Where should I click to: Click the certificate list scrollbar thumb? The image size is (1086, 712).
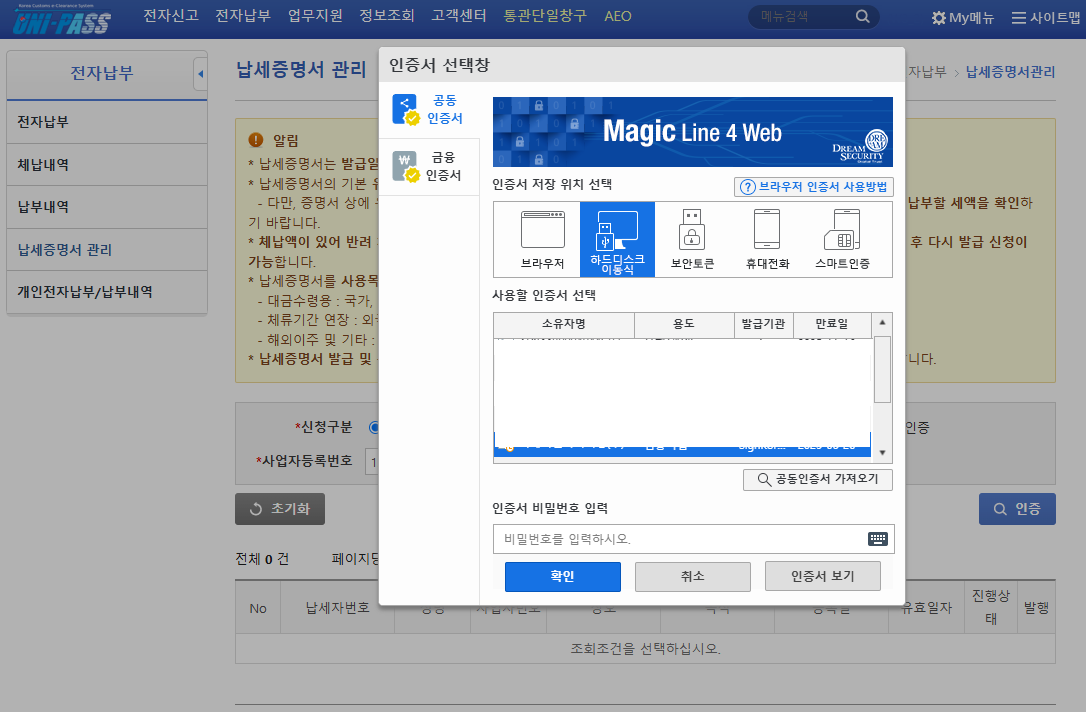pyautogui.click(x=882, y=369)
